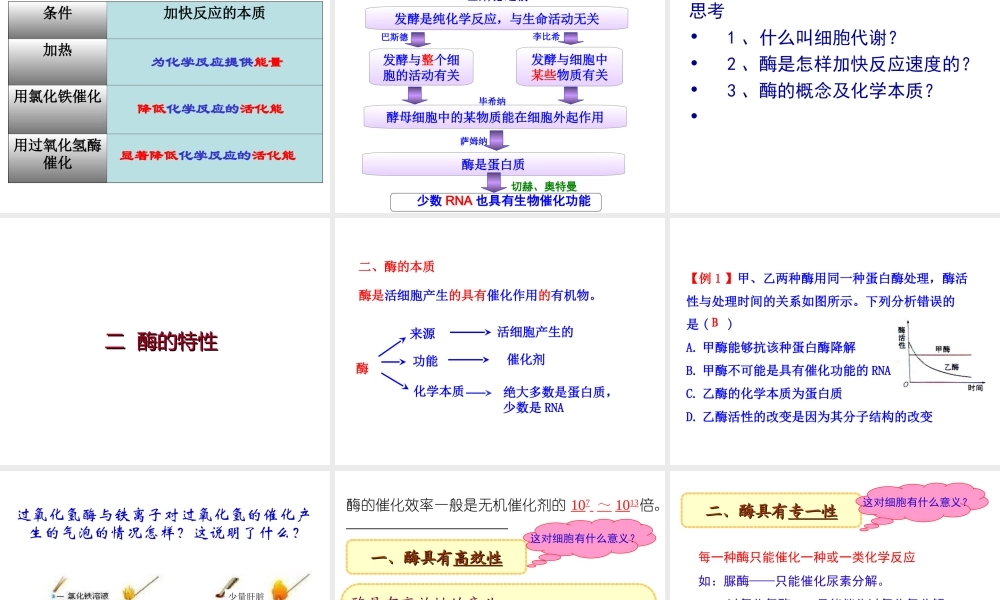The width and height of the screenshot is (1000, 600).
Task: Click the question 3、酶的概念及化学本质?
Action: (830, 91)
